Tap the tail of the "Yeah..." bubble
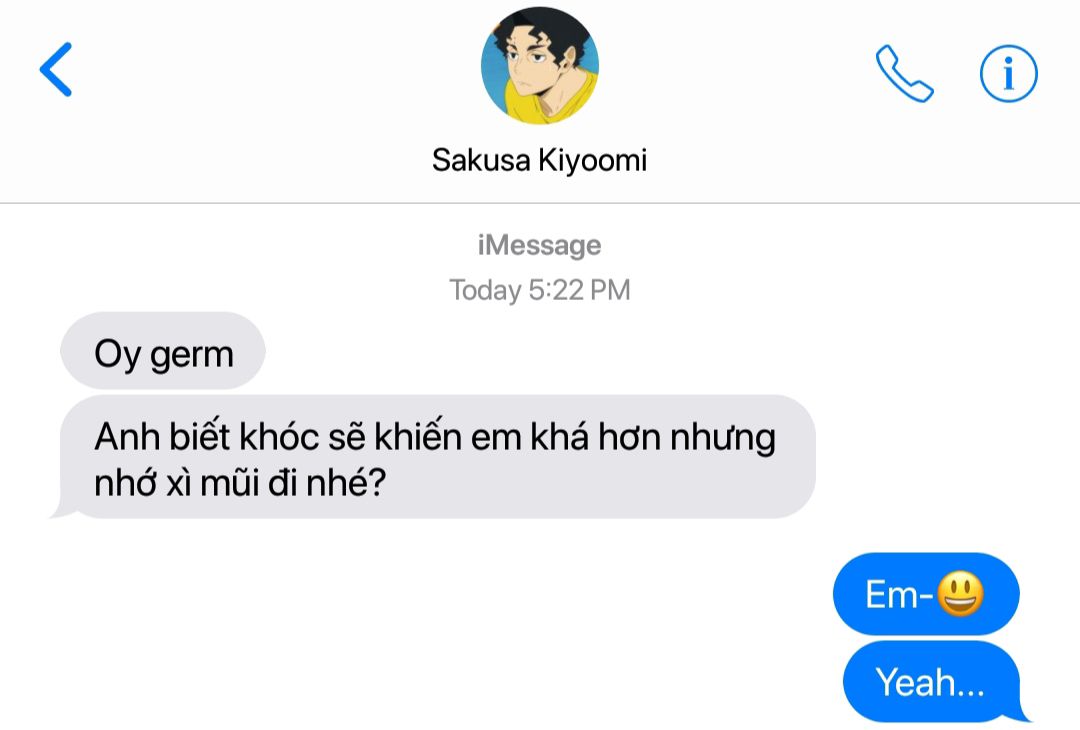 point(1022,713)
